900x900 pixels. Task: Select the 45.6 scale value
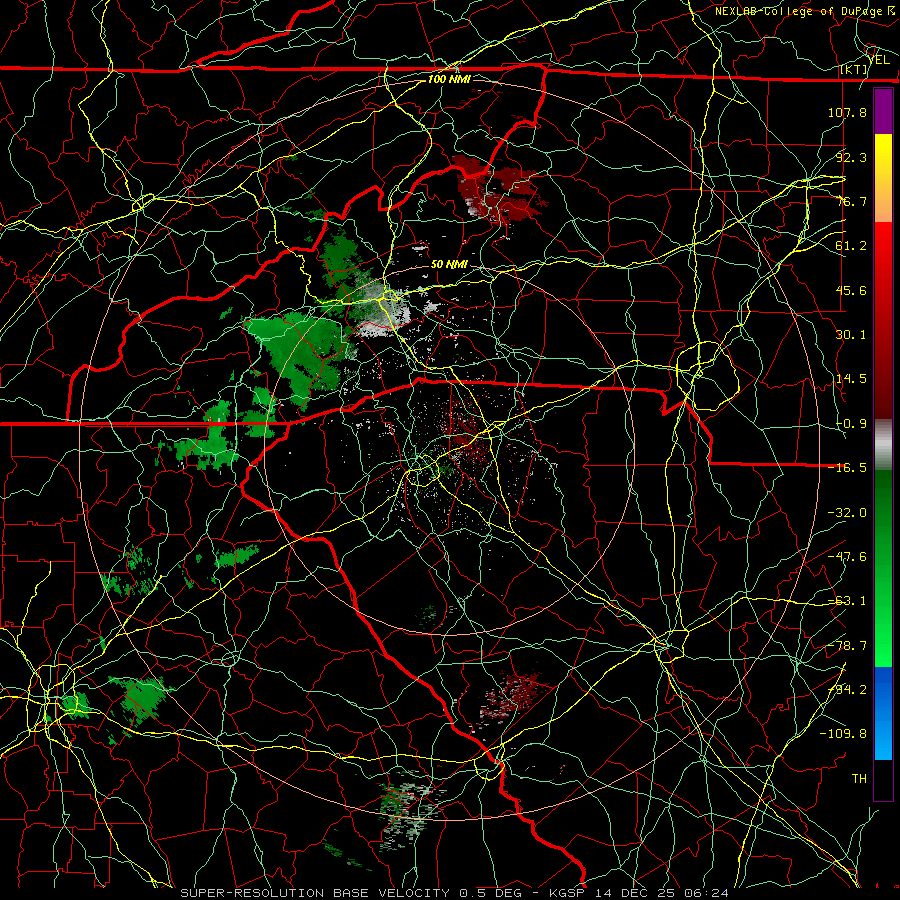[x=851, y=290]
